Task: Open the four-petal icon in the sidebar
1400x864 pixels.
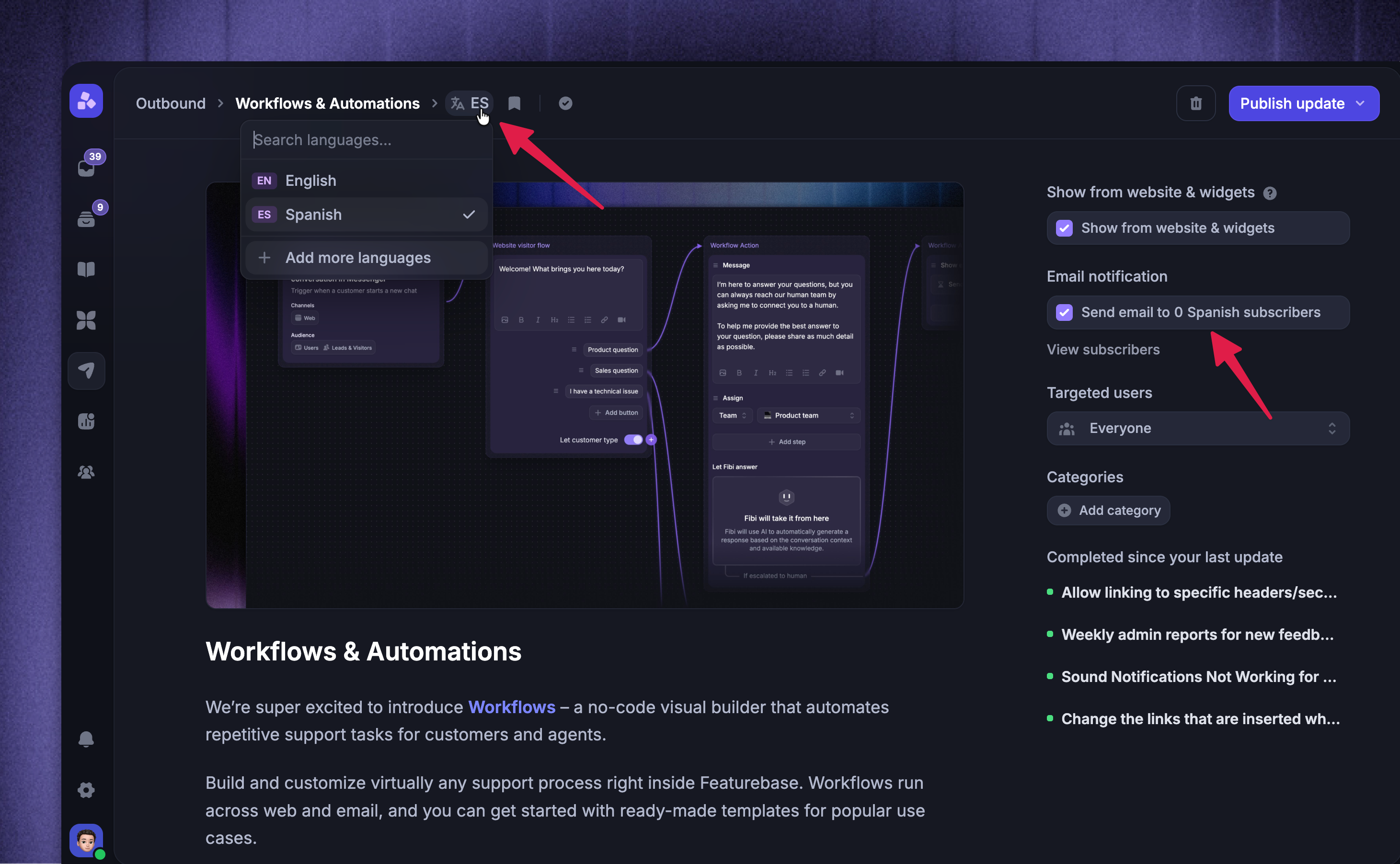Action: [86, 320]
